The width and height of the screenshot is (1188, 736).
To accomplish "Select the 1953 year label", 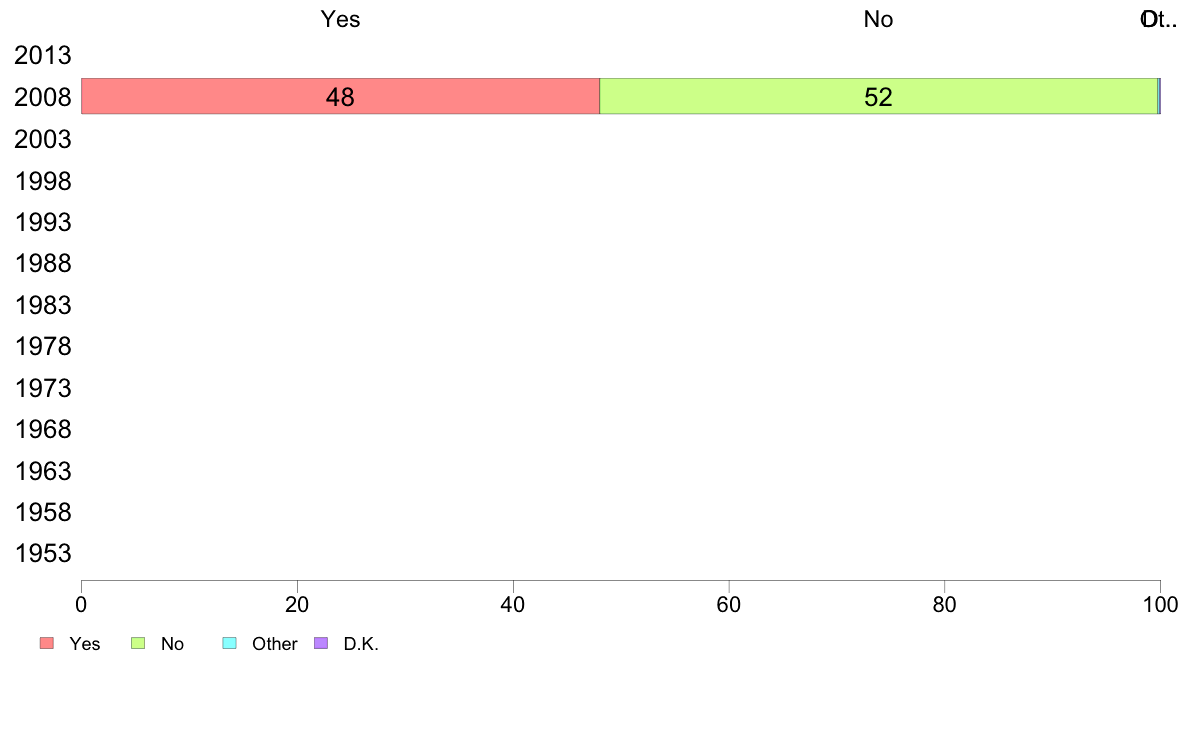I will pos(42,553).
